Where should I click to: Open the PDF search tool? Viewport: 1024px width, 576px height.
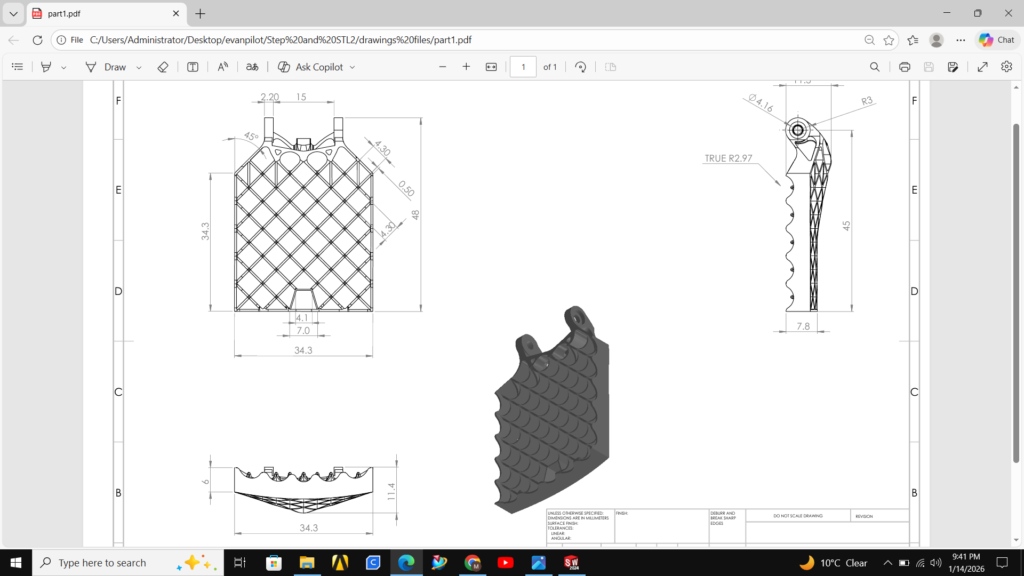click(875, 67)
